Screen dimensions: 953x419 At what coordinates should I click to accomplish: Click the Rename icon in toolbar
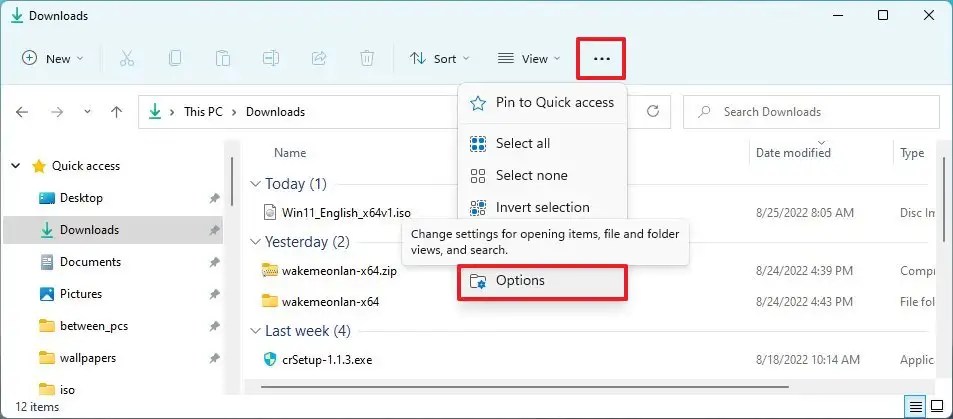pyautogui.click(x=271, y=59)
